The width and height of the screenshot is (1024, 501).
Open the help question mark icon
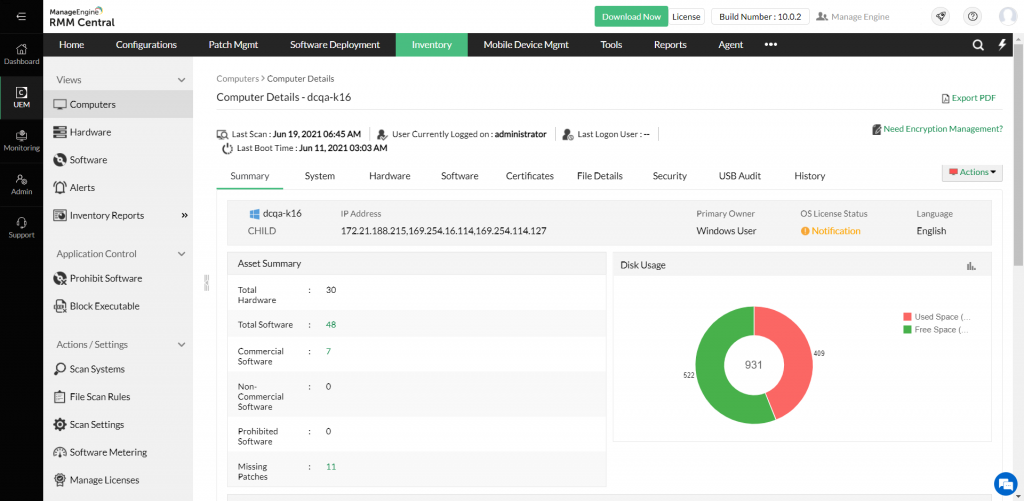click(971, 16)
